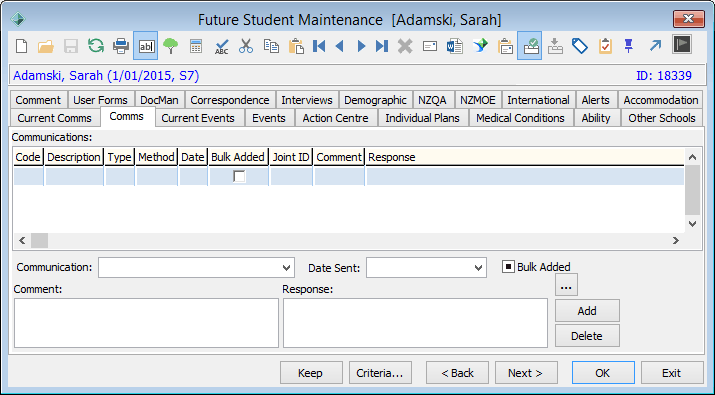Screen dimensions: 715x395
Task: Click the clipboard with card icon
Action: coord(505,46)
